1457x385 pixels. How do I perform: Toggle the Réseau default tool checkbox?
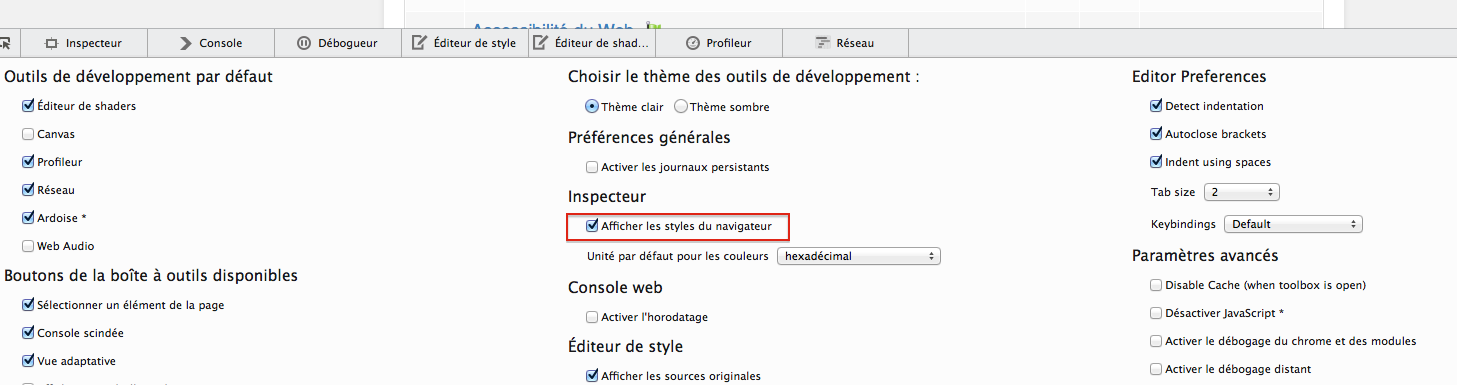click(x=28, y=190)
